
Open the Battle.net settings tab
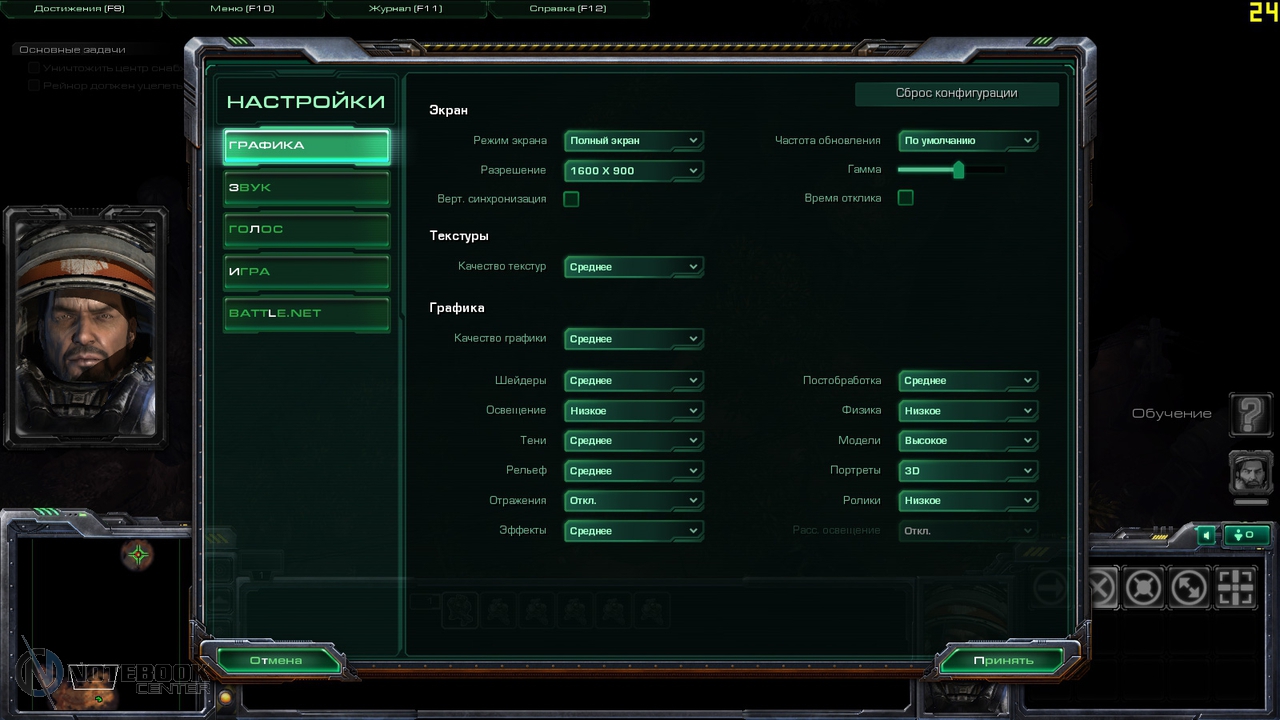(306, 314)
